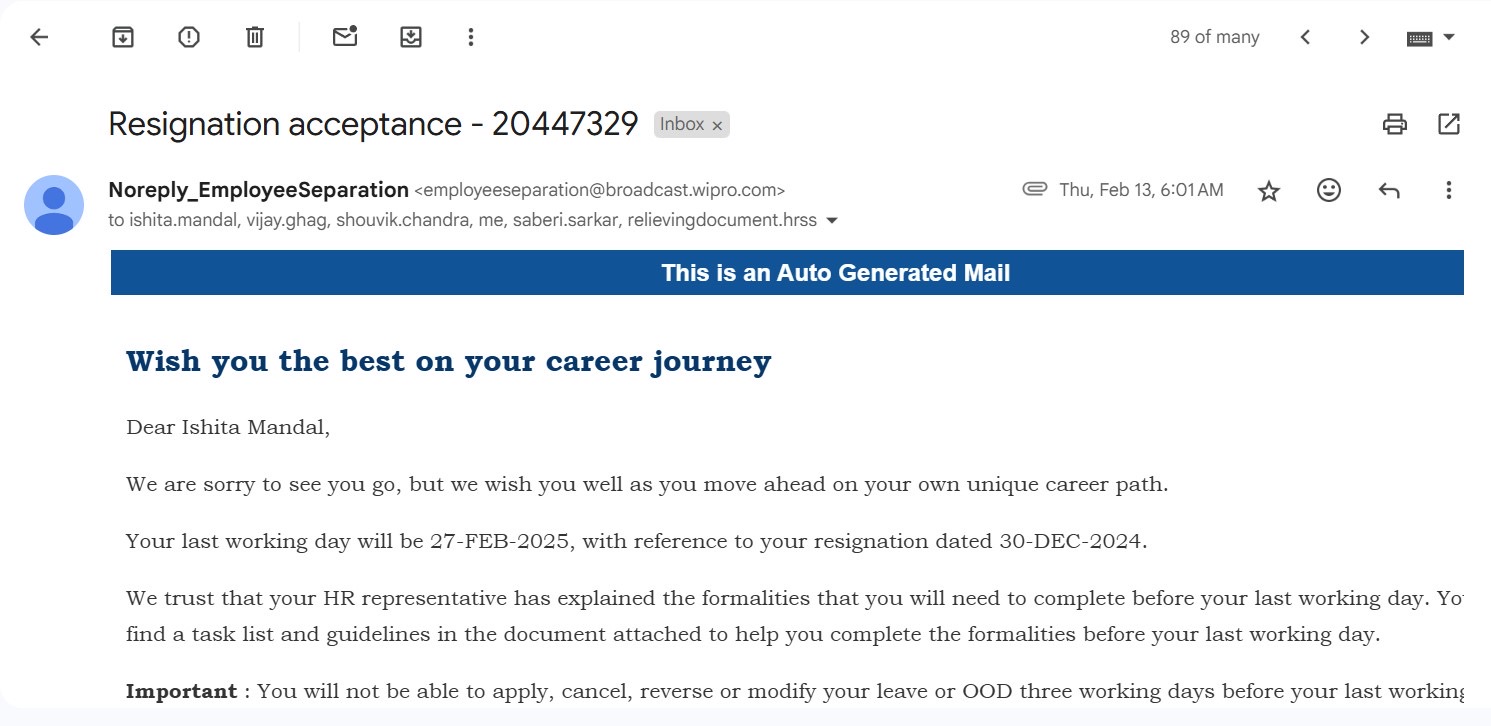Click the Noreply_EmployeeSeparation sender name
Image resolution: width=1491 pixels, height=726 pixels.
(258, 190)
